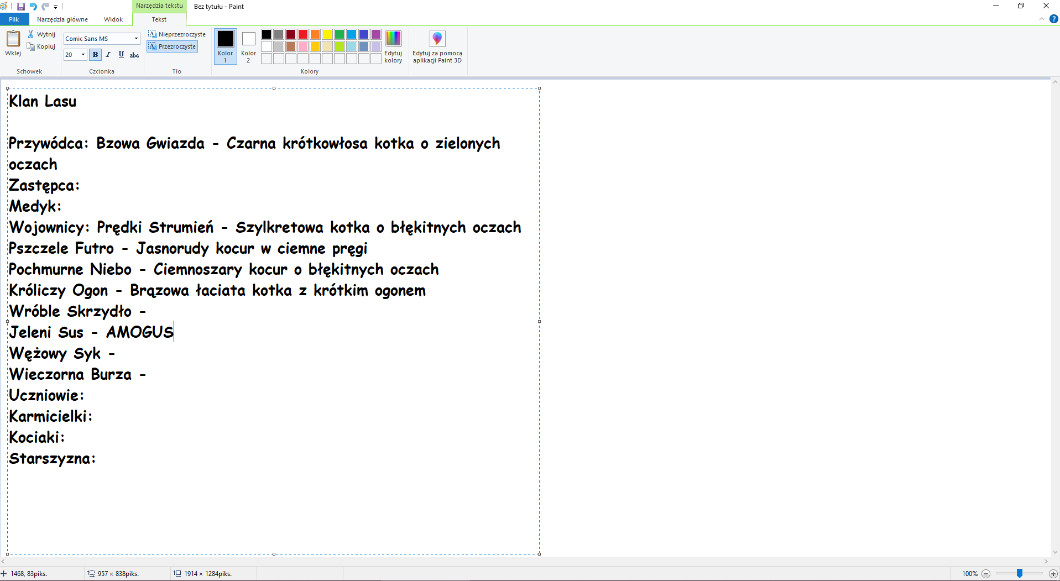Click the zoom in plus icon
1060x581 pixels.
pos(1053,573)
